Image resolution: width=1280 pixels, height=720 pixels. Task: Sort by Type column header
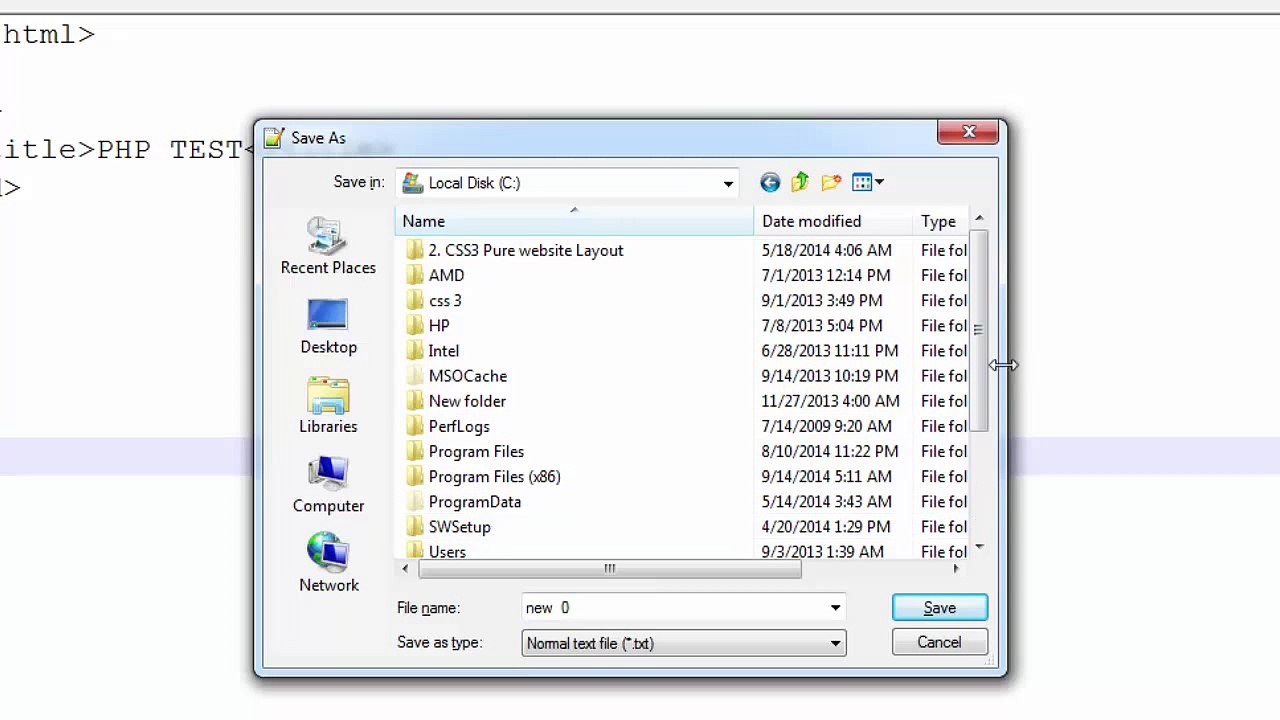(x=940, y=221)
